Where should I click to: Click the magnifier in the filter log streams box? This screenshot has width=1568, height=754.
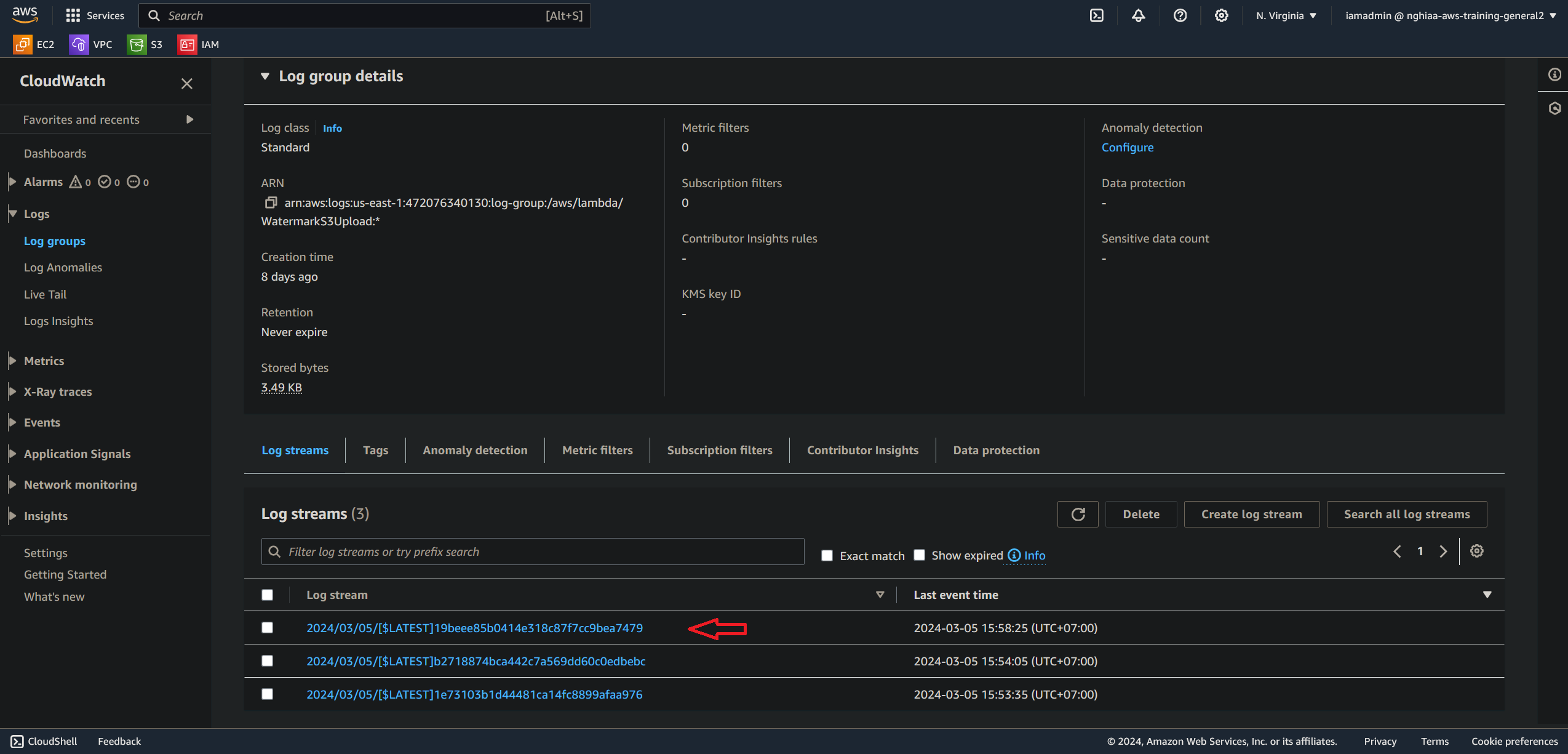coord(275,551)
